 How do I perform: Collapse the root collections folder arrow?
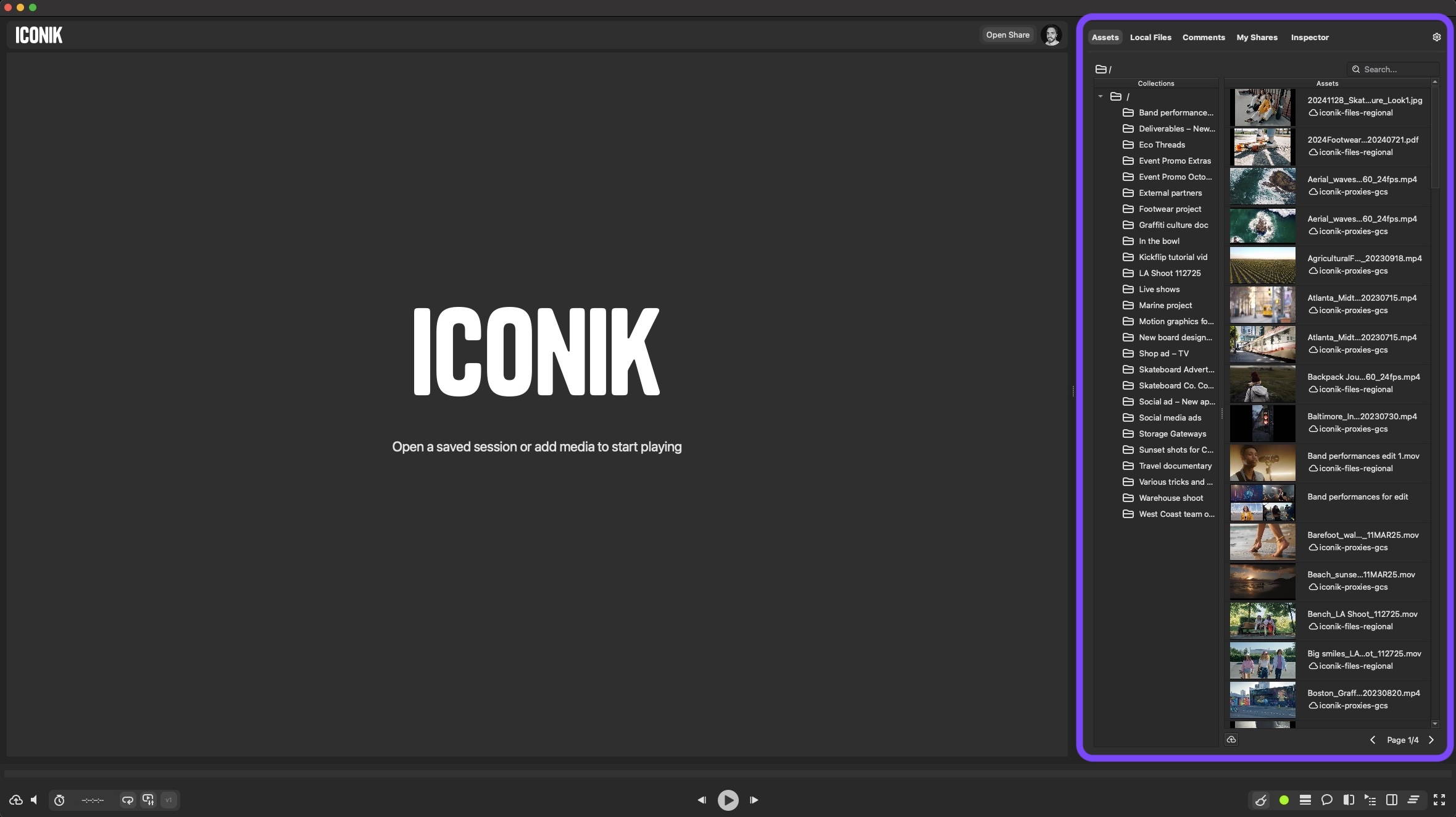point(1100,96)
